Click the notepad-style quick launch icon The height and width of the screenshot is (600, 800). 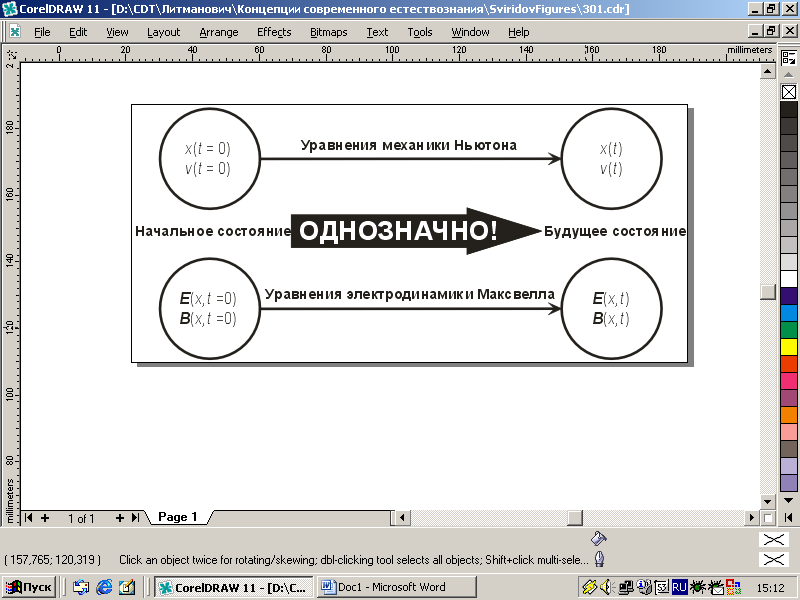pos(127,587)
